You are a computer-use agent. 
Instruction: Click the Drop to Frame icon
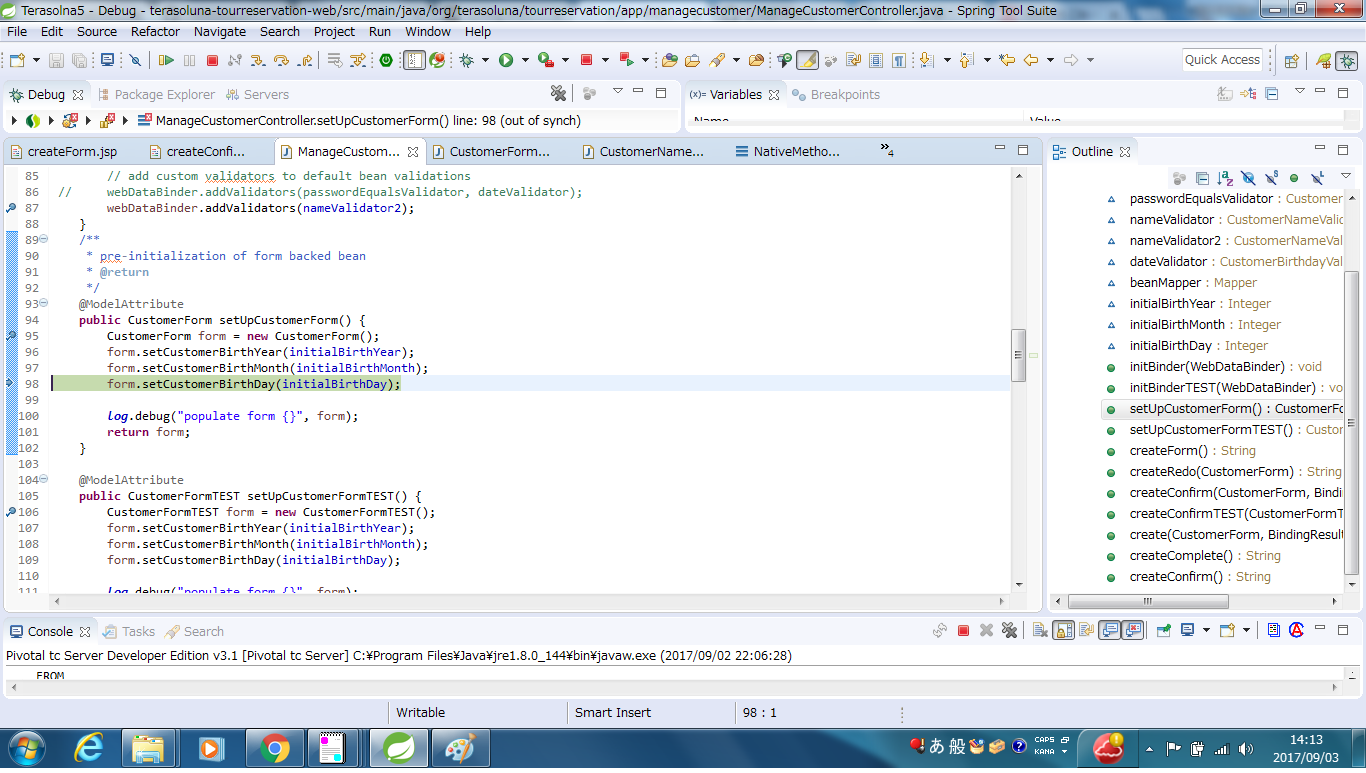(335, 60)
